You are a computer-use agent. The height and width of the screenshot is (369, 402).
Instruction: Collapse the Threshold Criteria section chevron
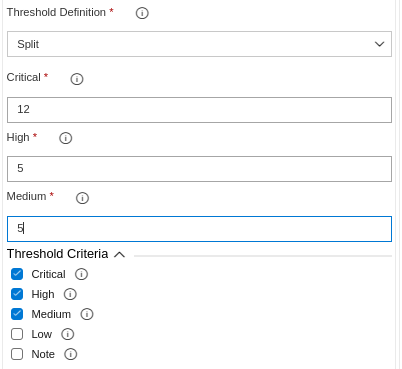coord(119,255)
